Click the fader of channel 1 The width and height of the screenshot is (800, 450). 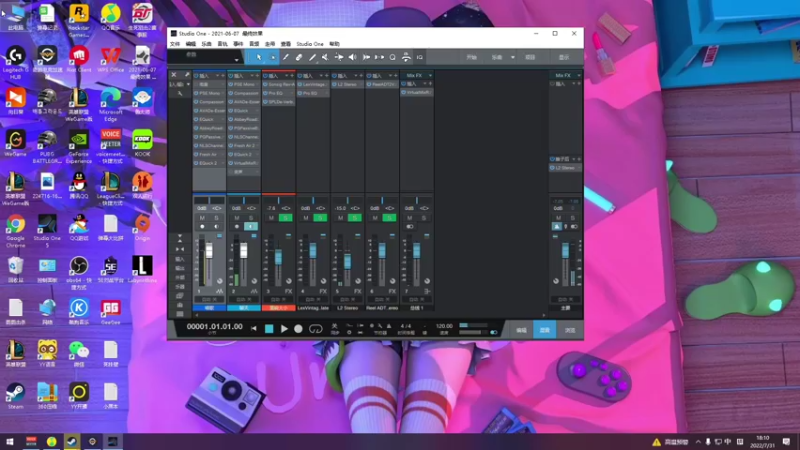(209, 250)
